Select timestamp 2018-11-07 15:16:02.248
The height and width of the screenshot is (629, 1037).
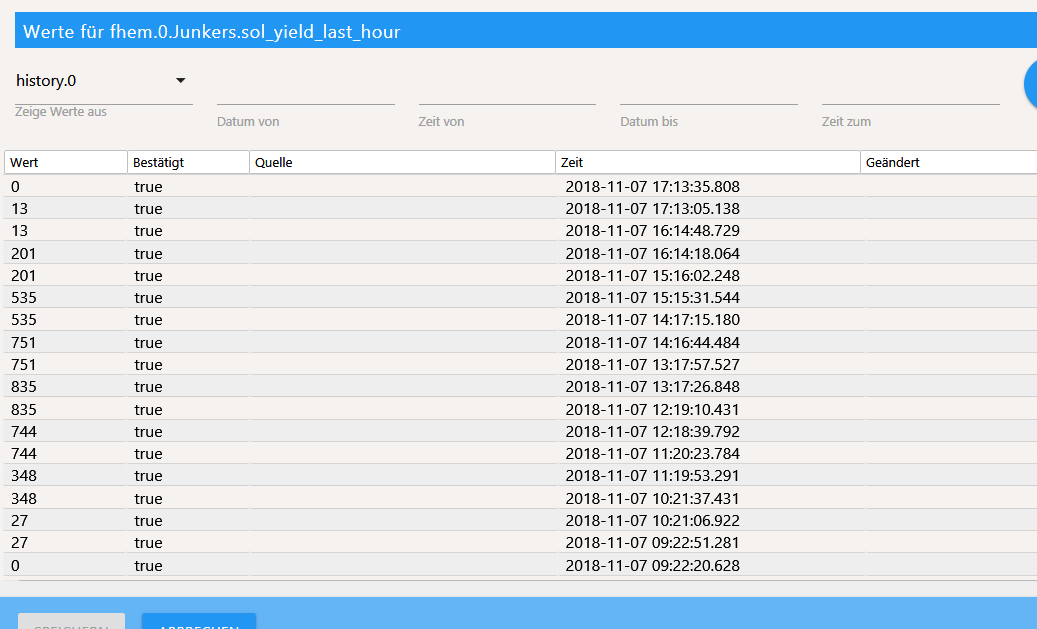tap(652, 276)
